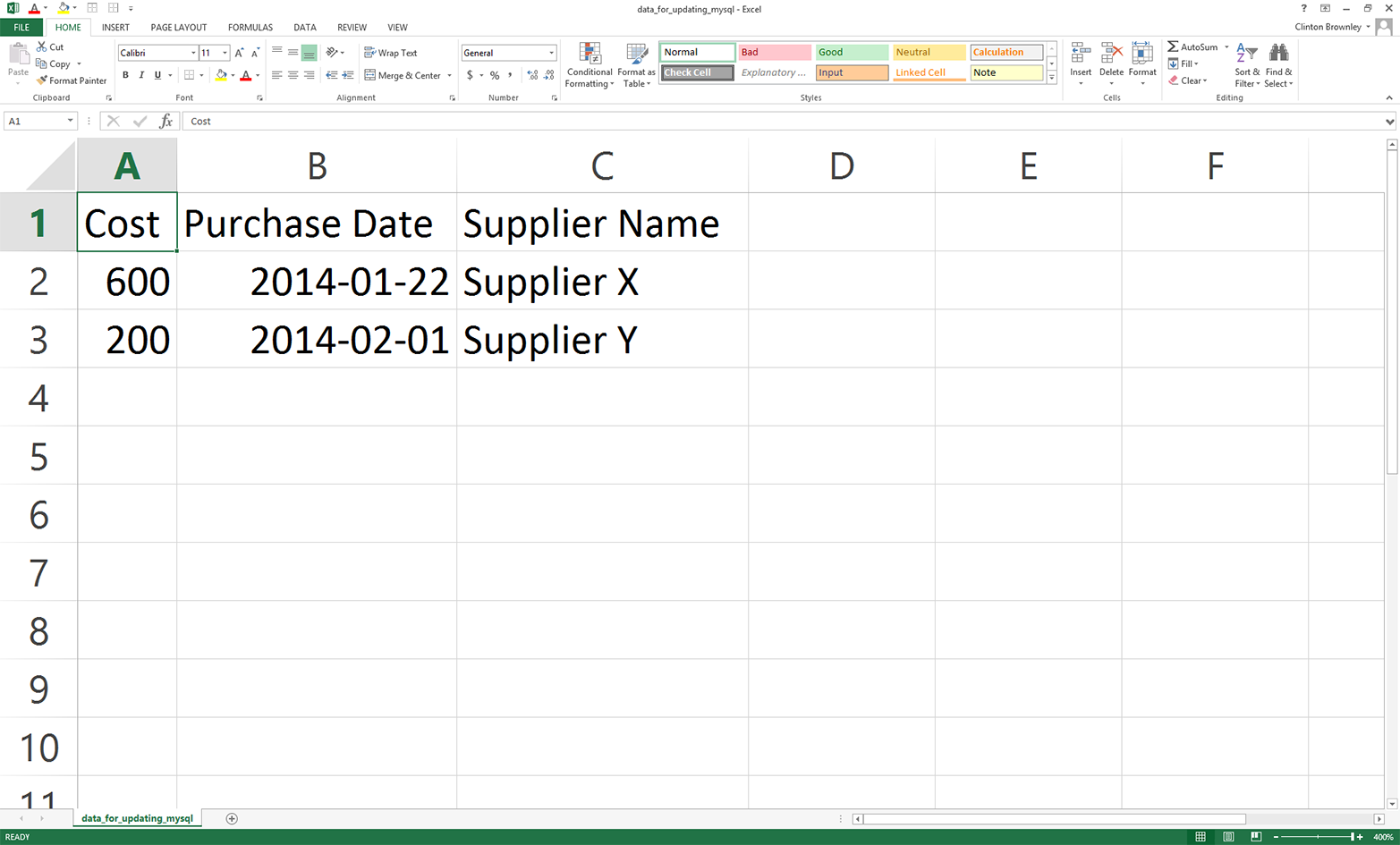This screenshot has height=845, width=1400.
Task: Click the New Sheet plus button
Action: [231, 817]
